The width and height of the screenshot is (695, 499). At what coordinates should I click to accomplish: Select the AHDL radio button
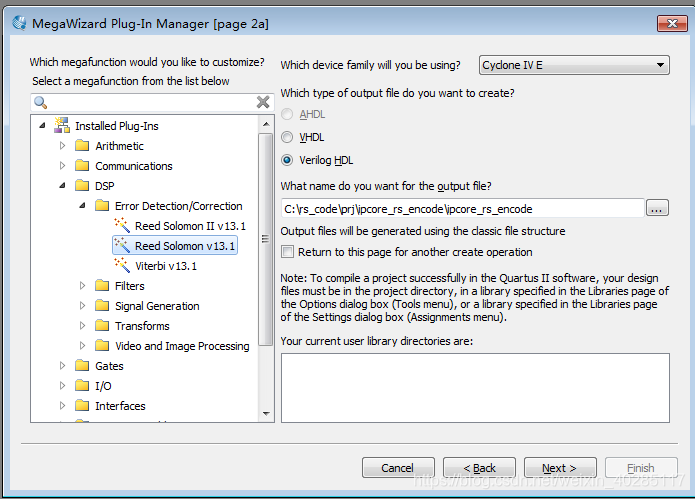click(x=287, y=114)
